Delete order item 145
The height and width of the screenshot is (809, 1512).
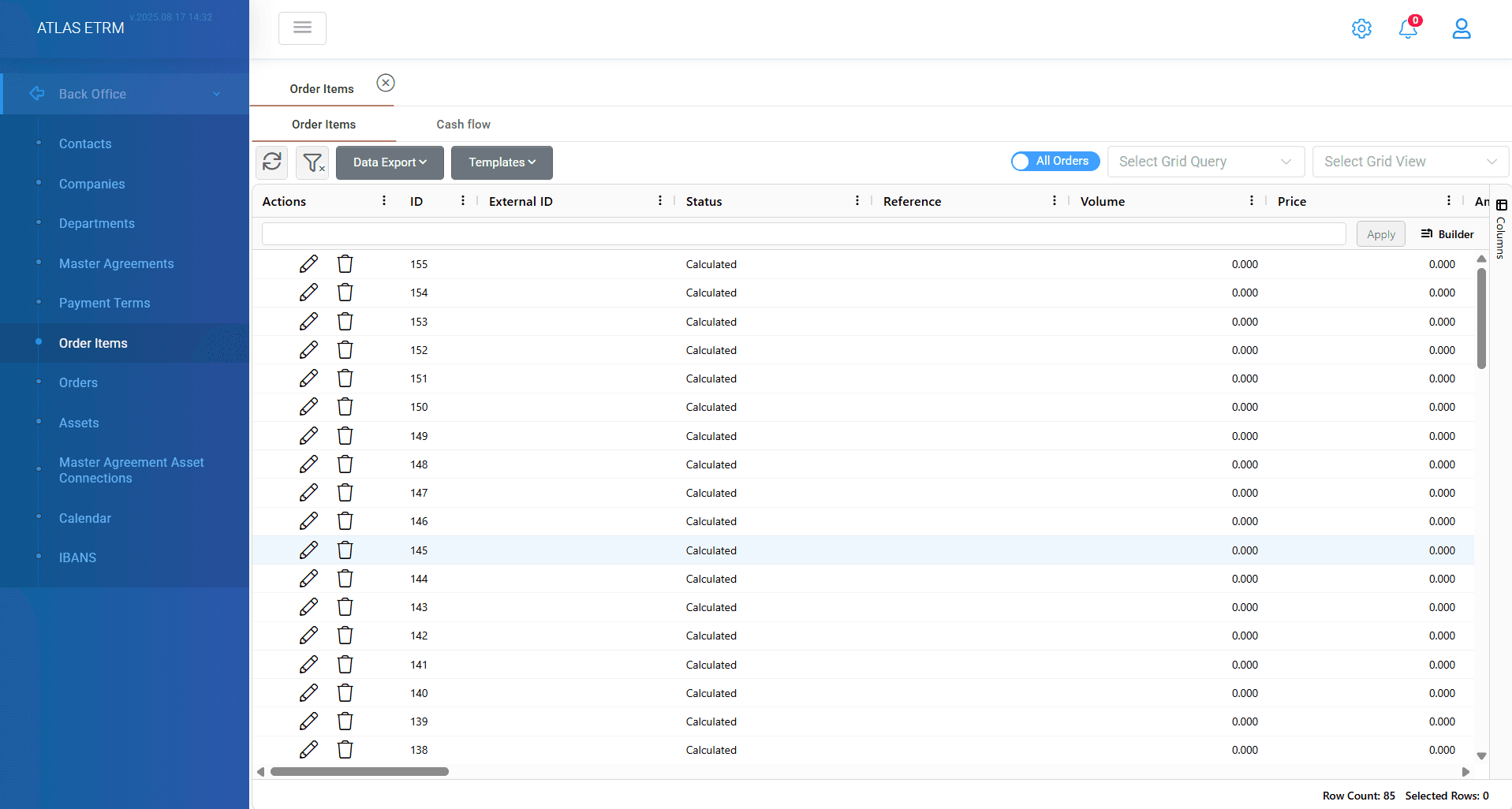click(x=345, y=550)
